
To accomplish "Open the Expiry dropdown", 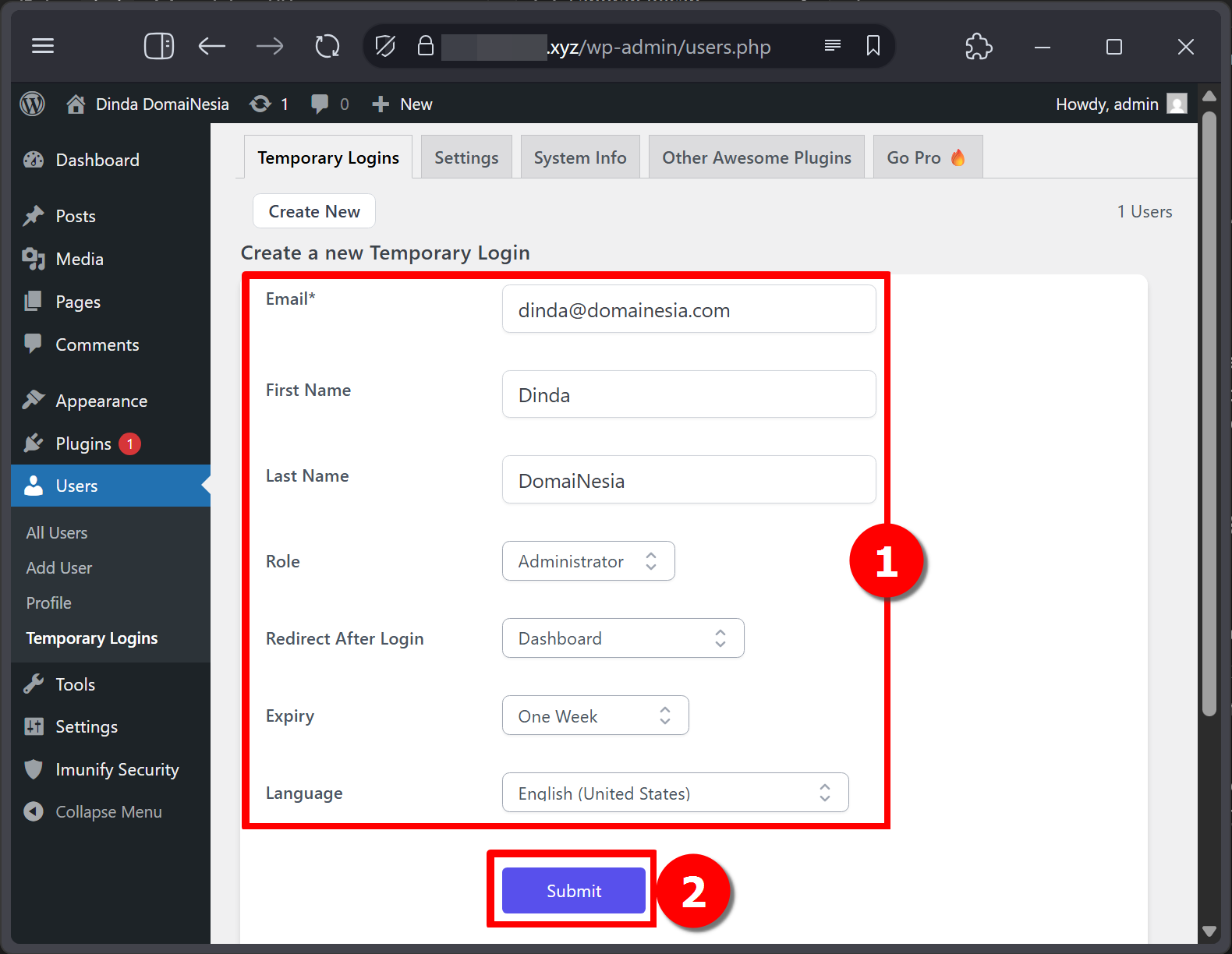I will tap(596, 715).
